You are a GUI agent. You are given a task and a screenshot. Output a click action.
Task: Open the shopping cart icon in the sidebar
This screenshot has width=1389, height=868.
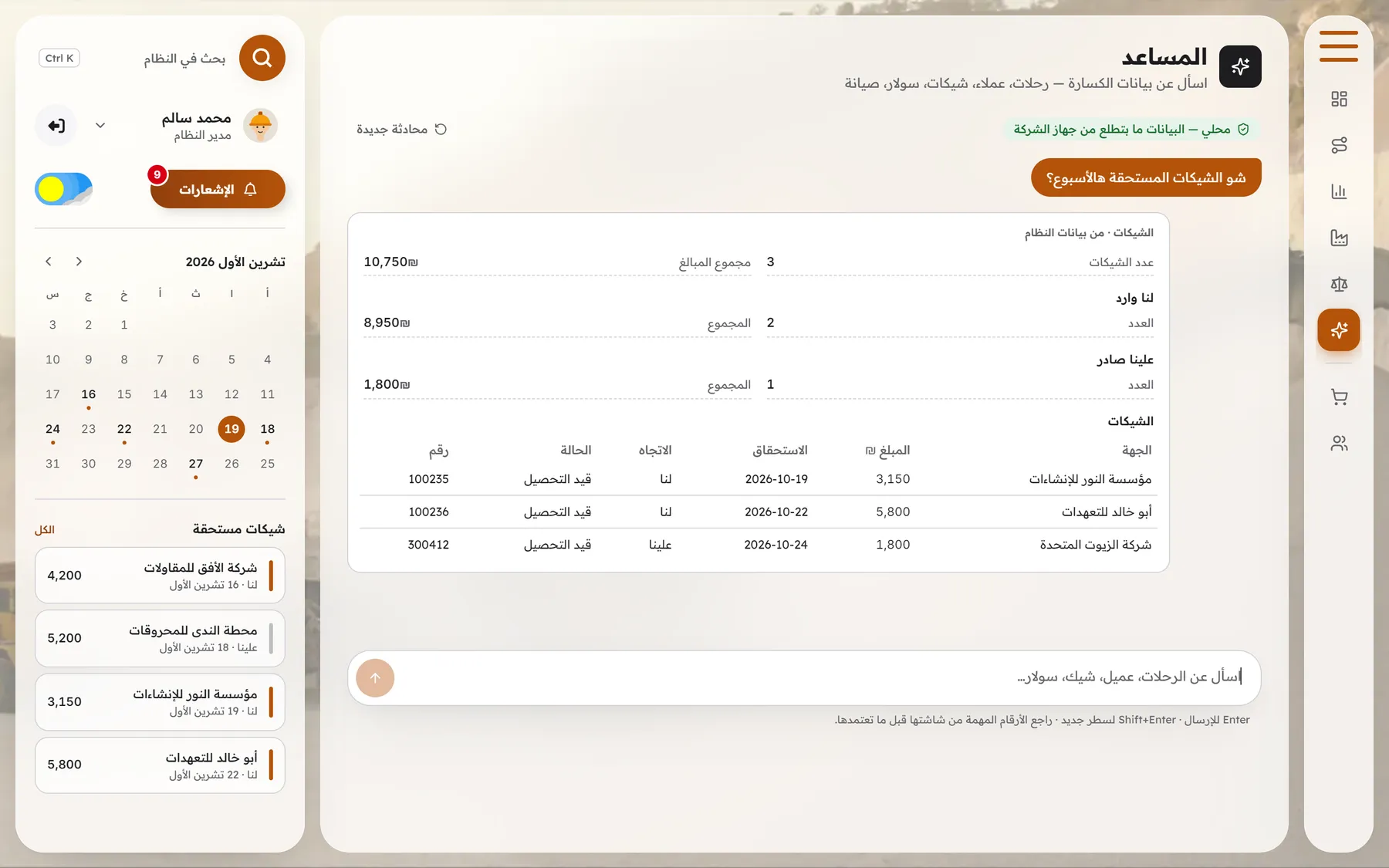[x=1339, y=397]
